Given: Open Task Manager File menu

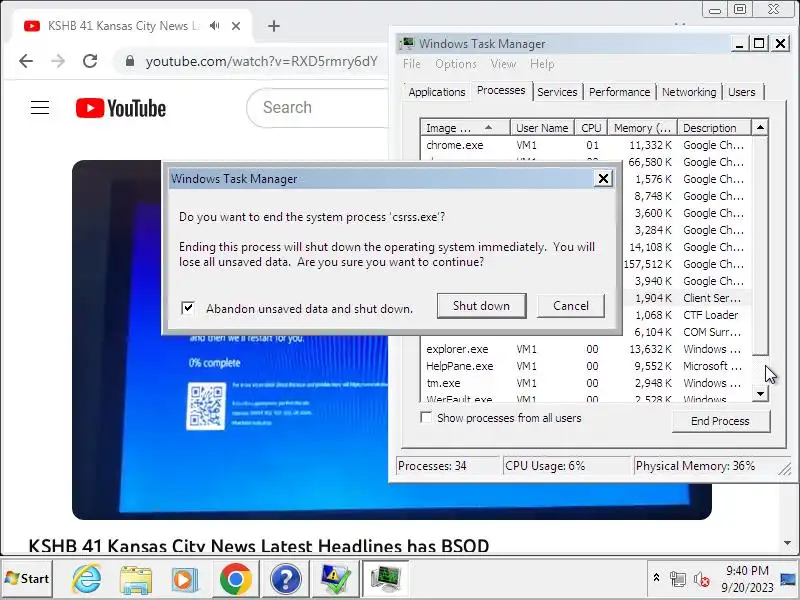Looking at the screenshot, I should (x=412, y=64).
